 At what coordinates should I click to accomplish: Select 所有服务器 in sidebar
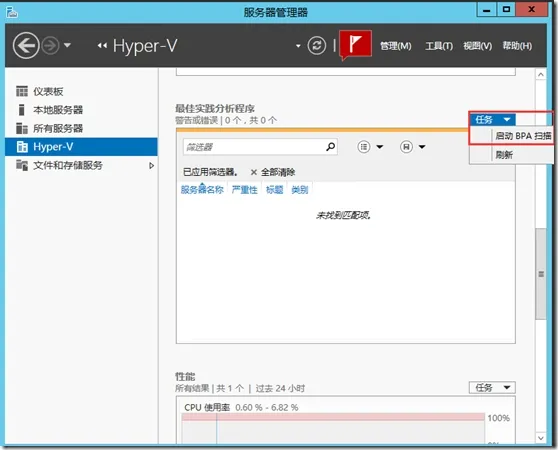point(58,128)
